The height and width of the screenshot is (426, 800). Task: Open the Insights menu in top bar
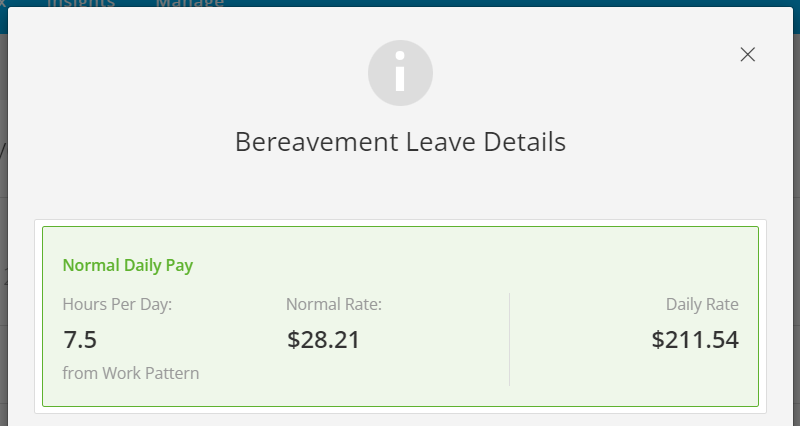[81, 3]
